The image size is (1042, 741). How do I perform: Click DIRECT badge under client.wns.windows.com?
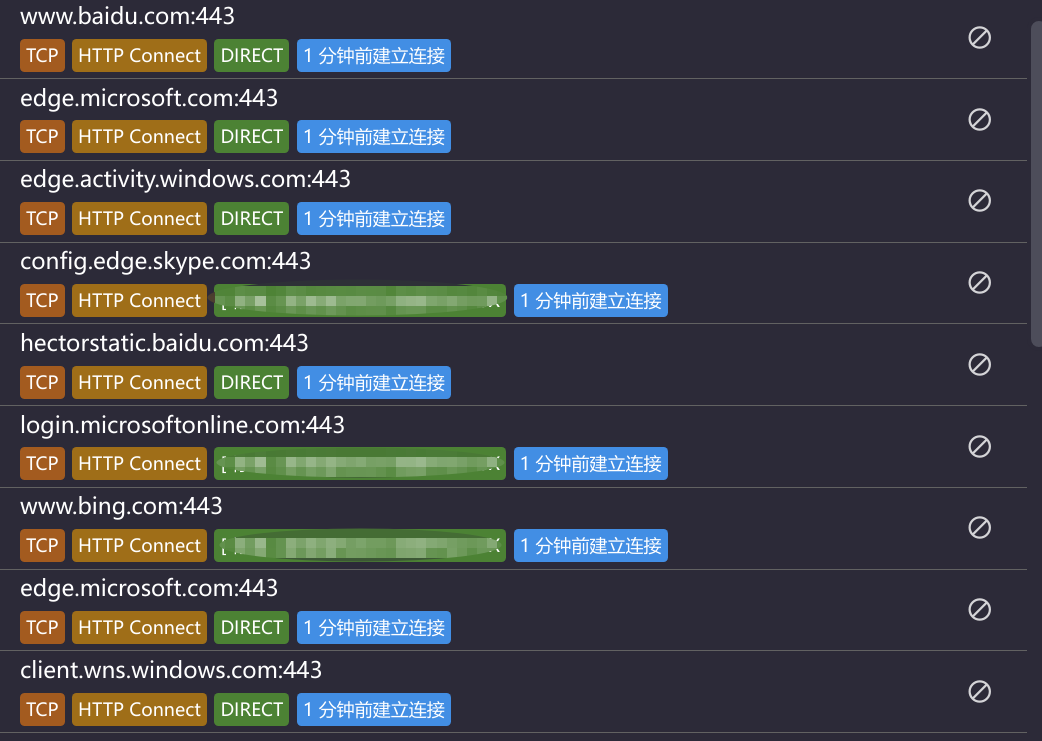(251, 709)
